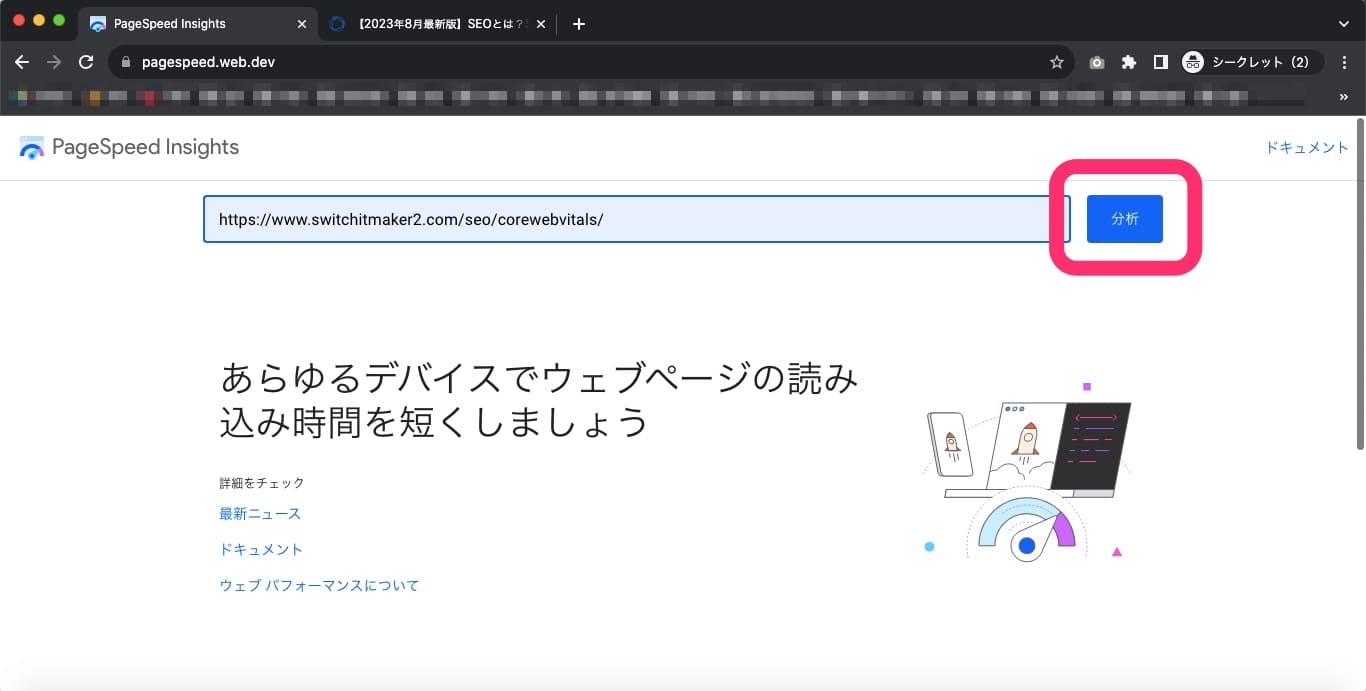The height and width of the screenshot is (691, 1366).
Task: Click the 分析 analyze button
Action: coord(1124,219)
